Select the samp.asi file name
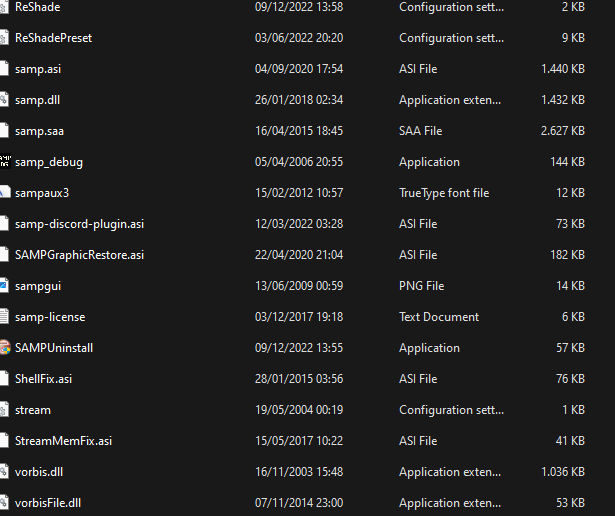The image size is (615, 516). click(x=38, y=69)
